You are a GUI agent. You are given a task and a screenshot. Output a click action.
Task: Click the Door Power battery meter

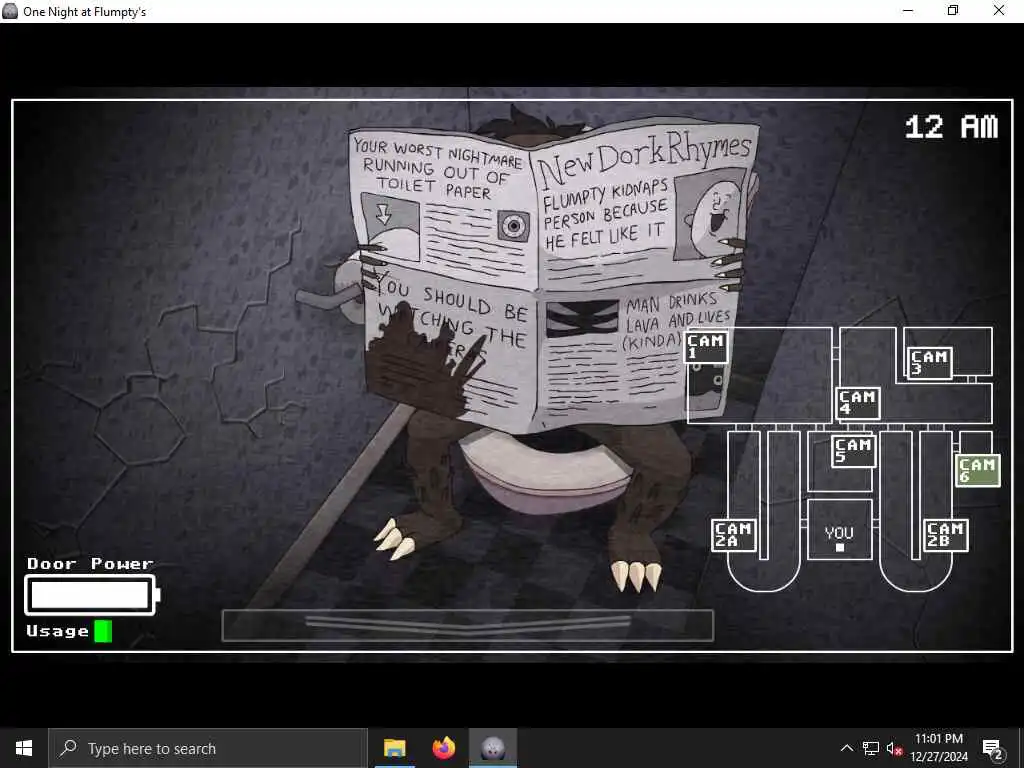92,595
